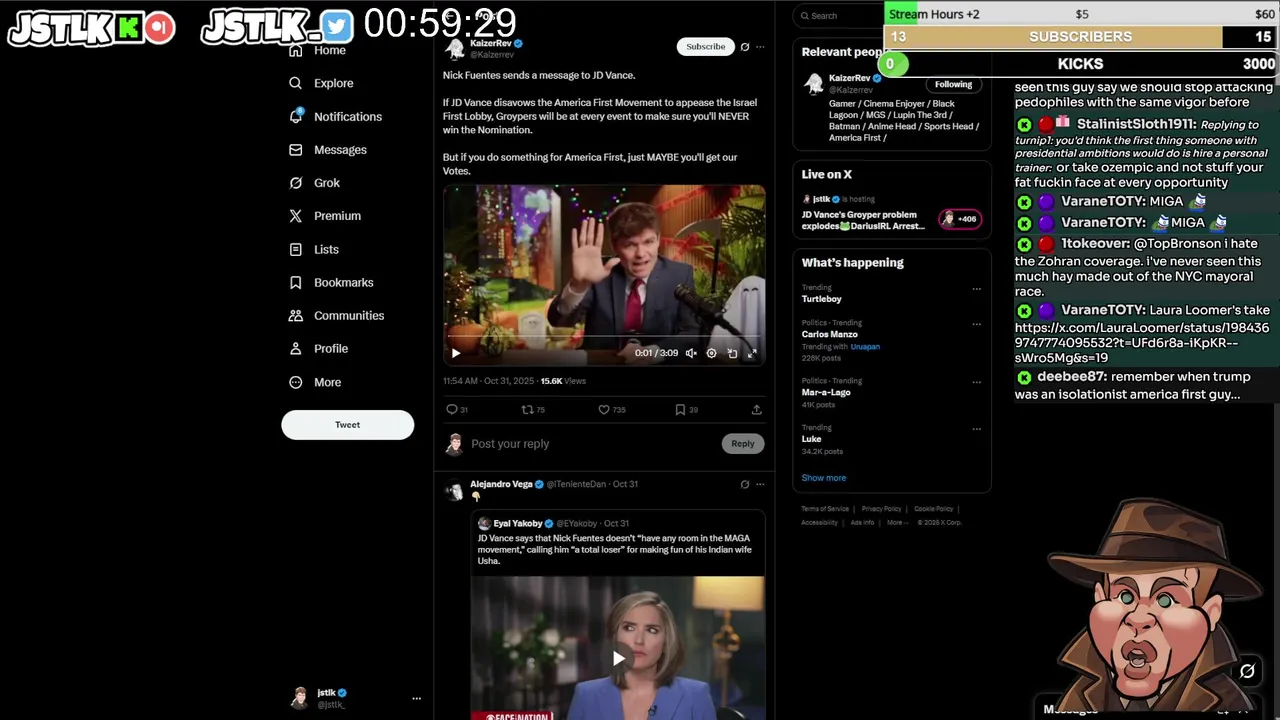
Task: Open Cookie Policy footer link
Action: [933, 509]
